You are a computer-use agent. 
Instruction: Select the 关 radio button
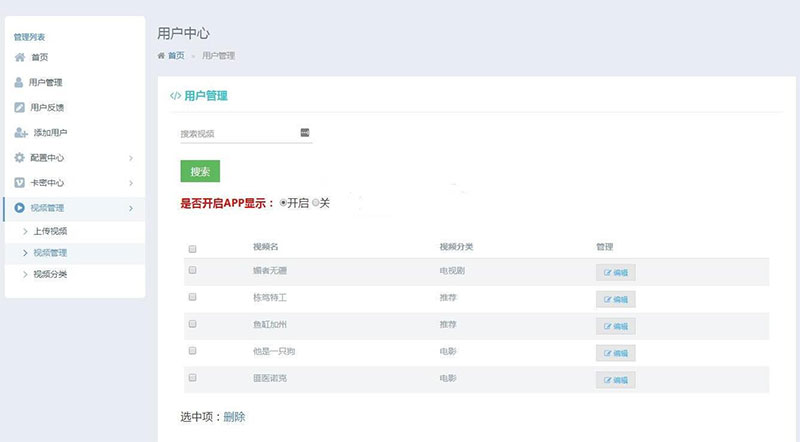[315, 202]
